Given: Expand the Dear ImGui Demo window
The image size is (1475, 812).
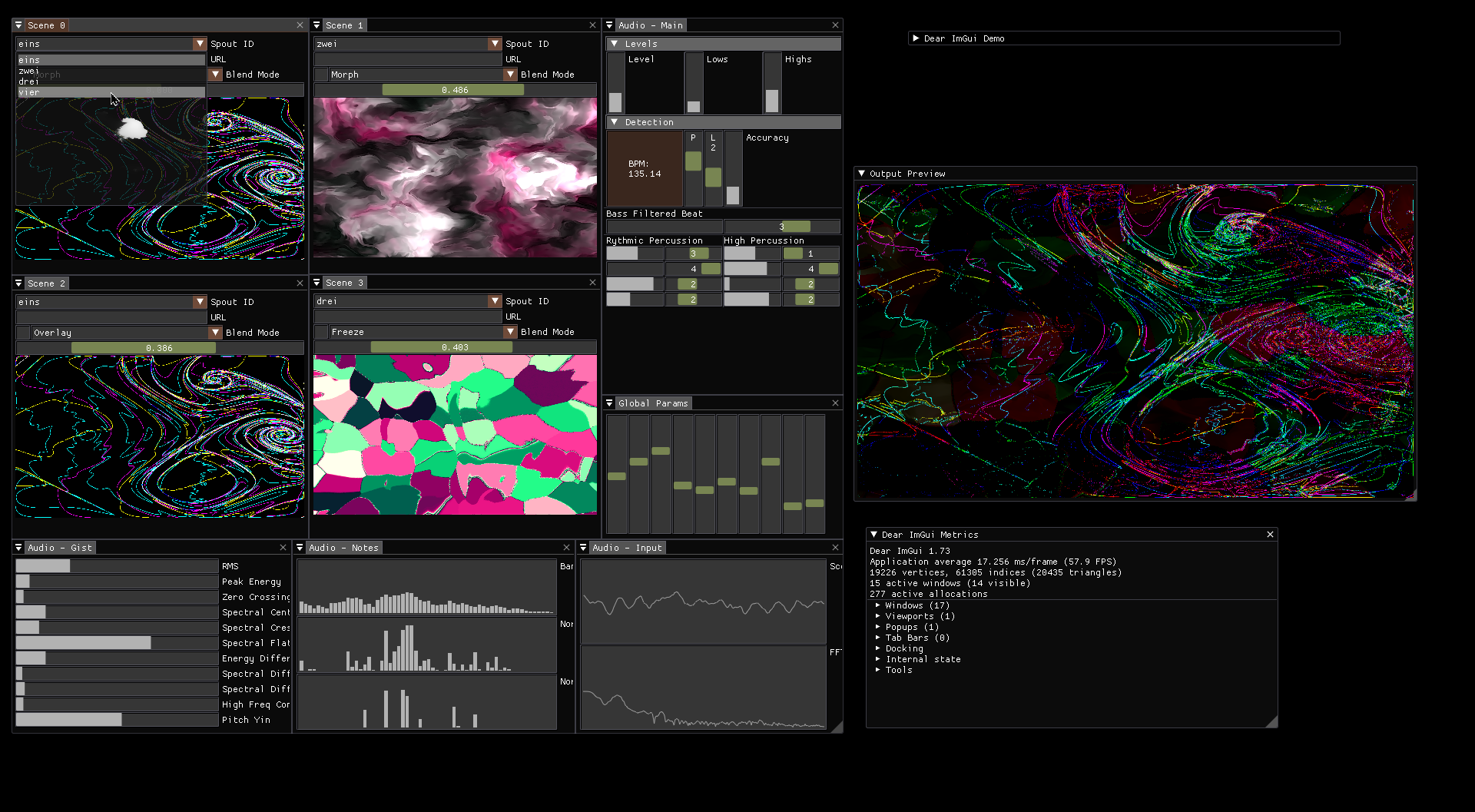Looking at the screenshot, I should tap(916, 38).
